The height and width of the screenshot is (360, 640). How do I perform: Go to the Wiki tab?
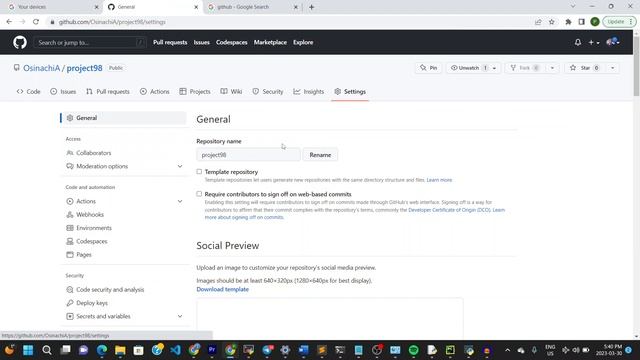pyautogui.click(x=231, y=91)
